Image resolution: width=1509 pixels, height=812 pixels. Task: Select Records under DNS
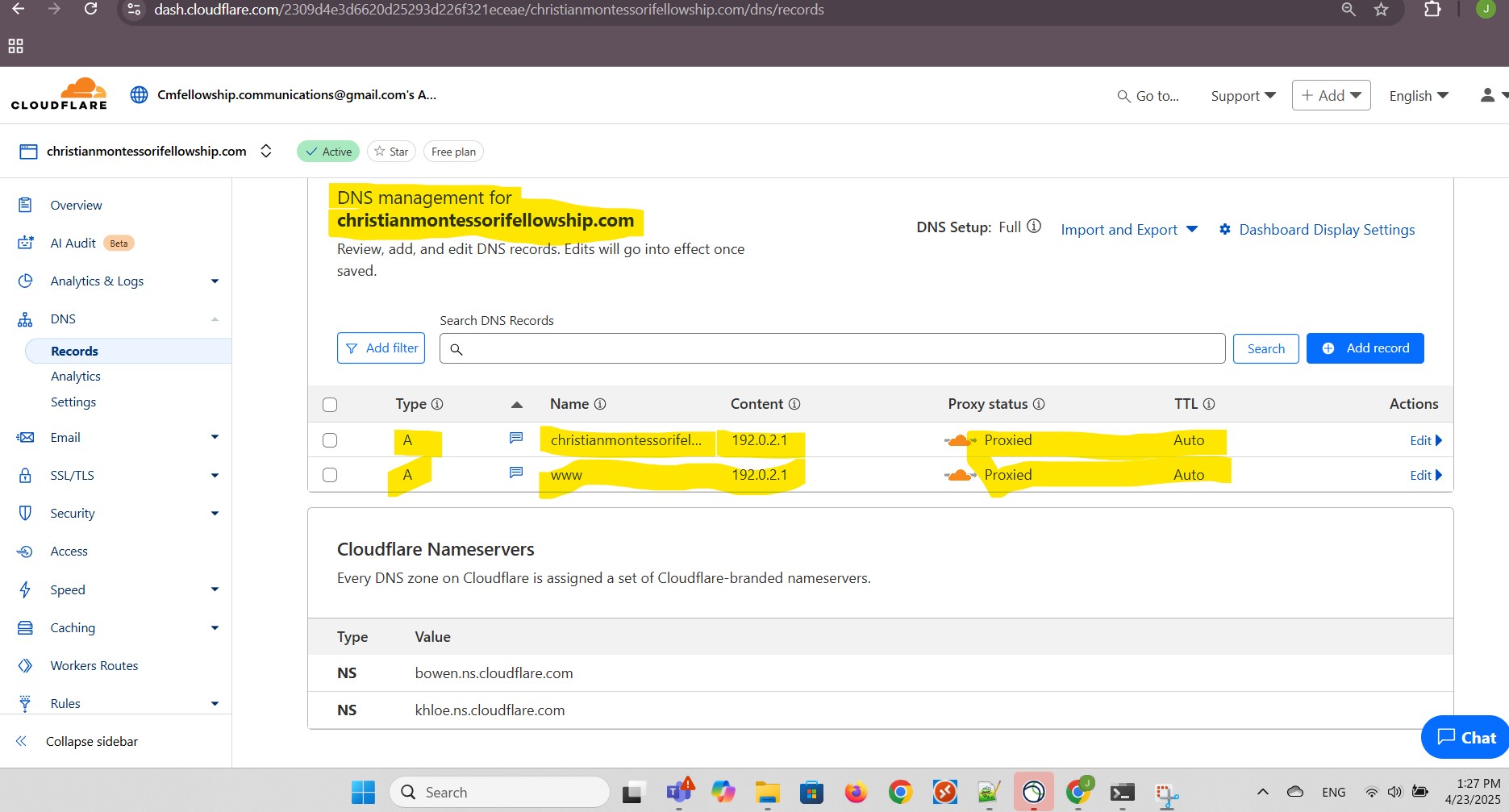click(x=128, y=351)
